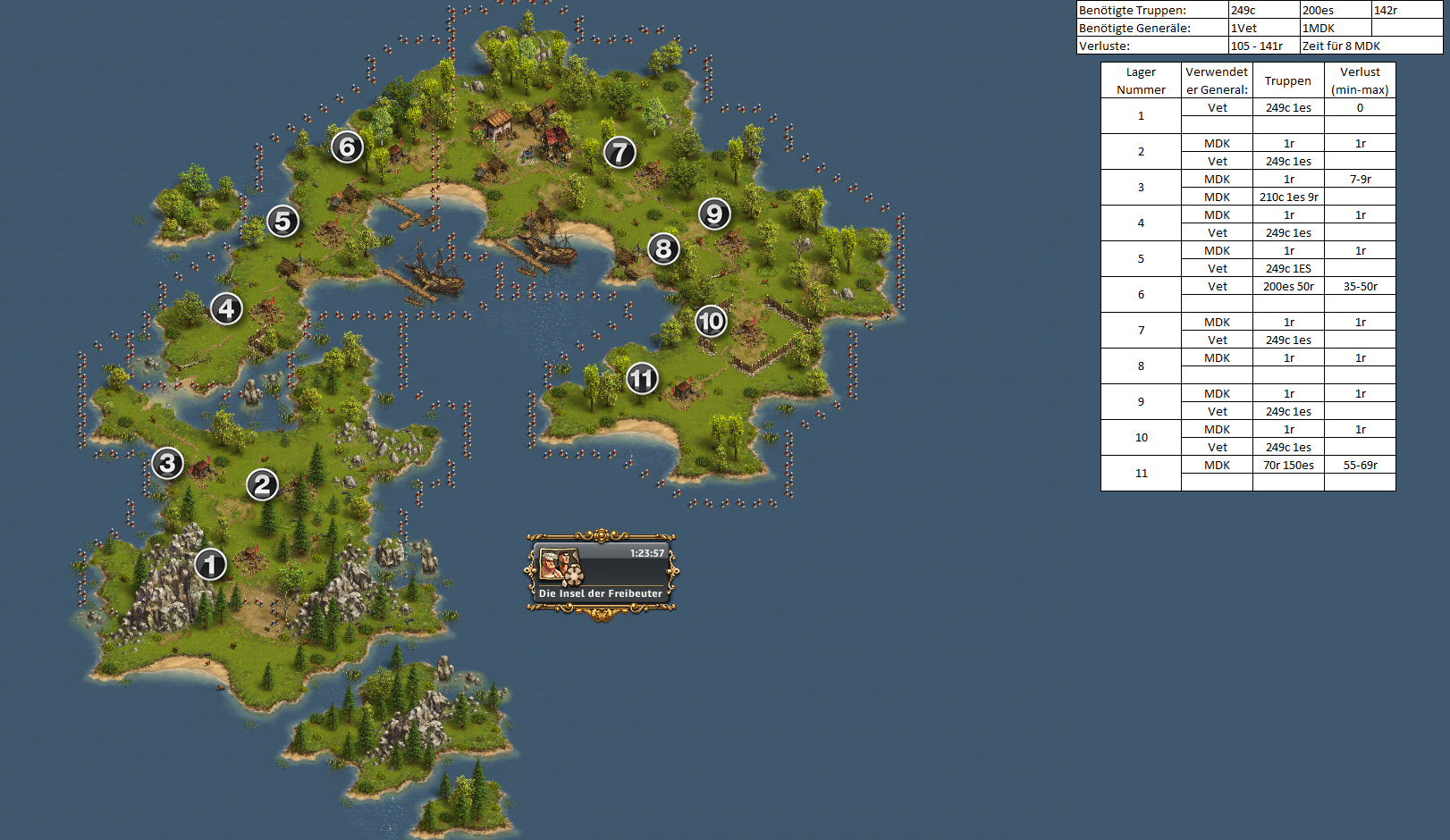
Task: Select camp marker number 10
Action: (x=711, y=322)
